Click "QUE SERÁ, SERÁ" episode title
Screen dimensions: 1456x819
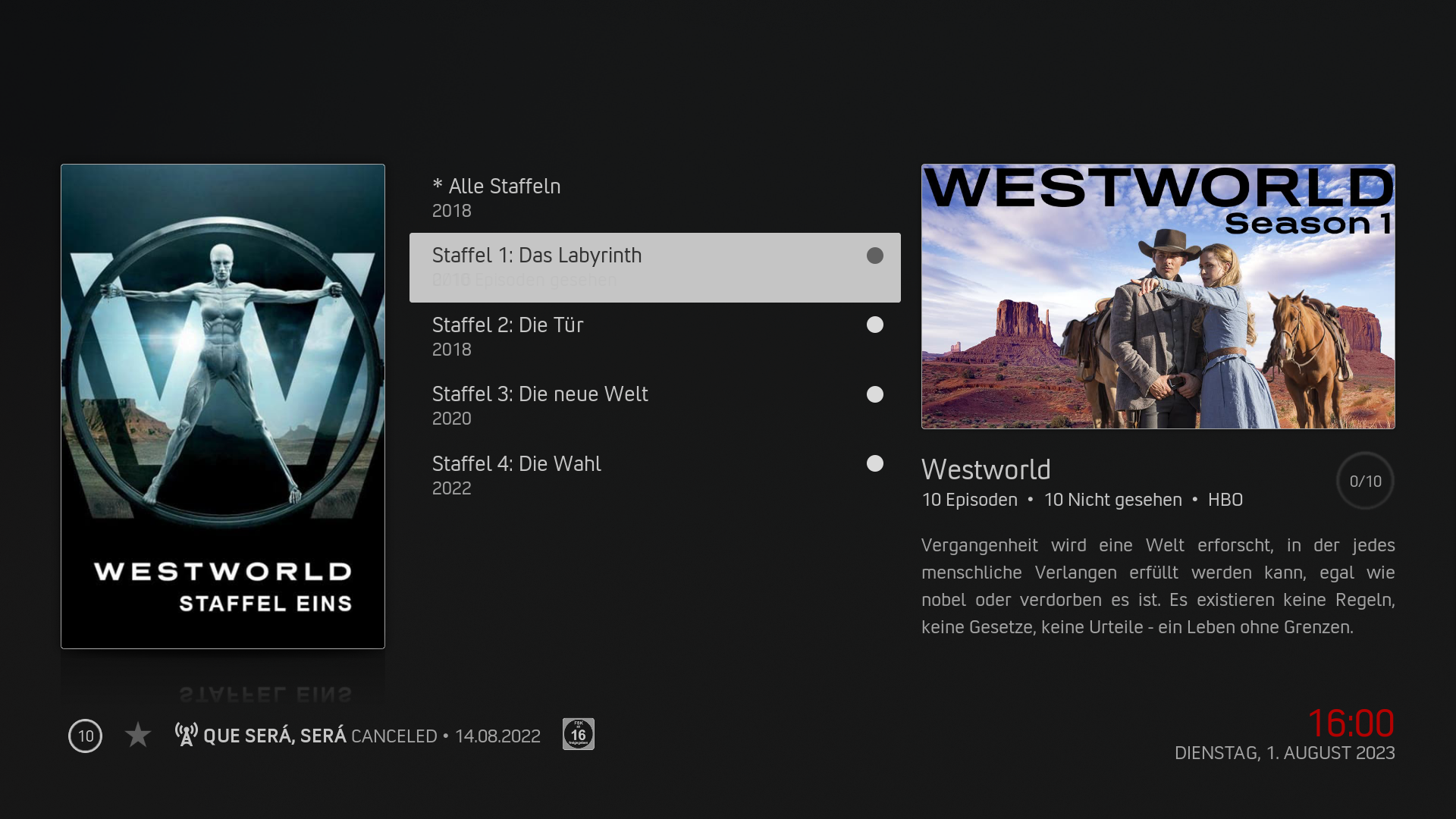[275, 736]
